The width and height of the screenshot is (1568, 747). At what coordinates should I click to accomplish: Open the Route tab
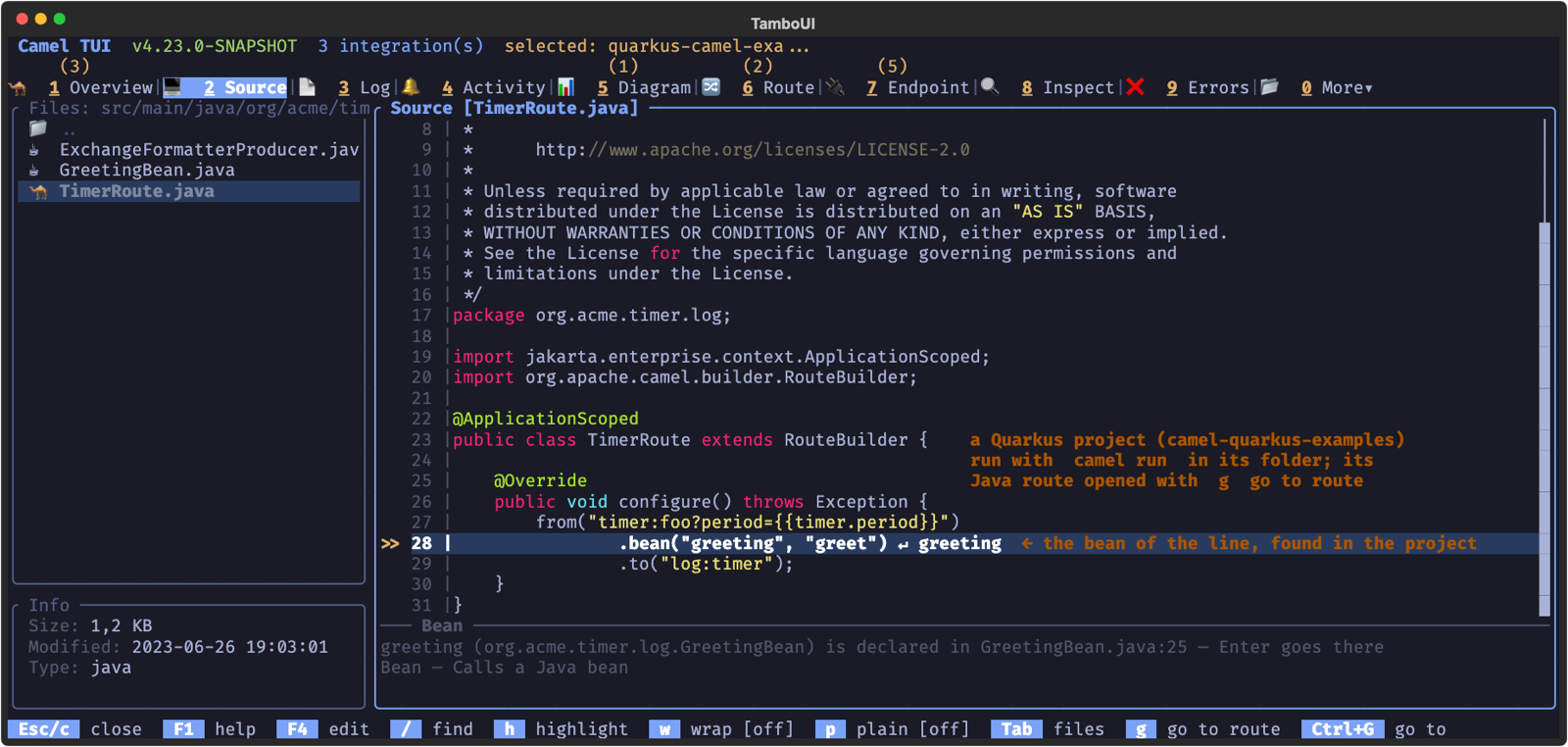pyautogui.click(x=778, y=87)
